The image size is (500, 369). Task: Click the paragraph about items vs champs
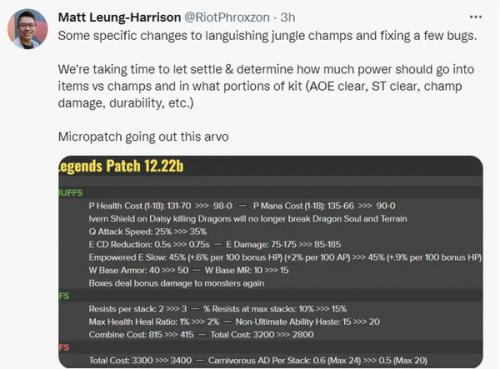tap(266, 86)
